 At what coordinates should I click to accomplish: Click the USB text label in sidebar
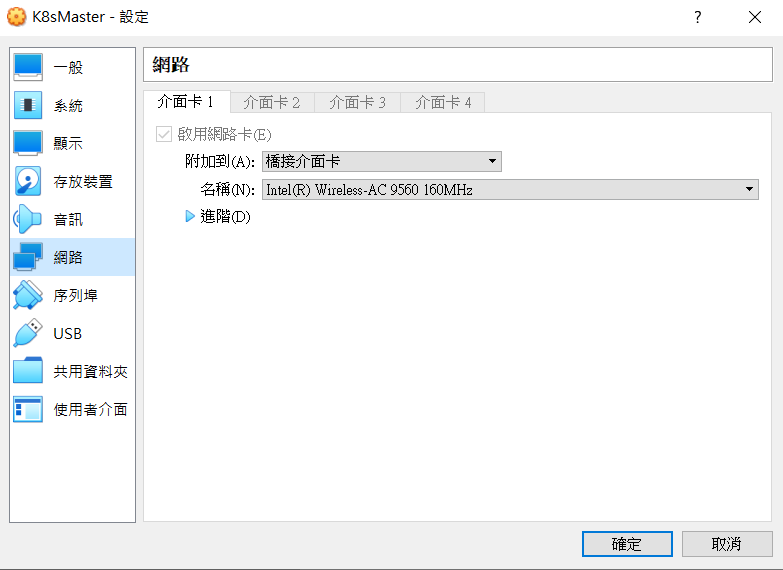67,333
